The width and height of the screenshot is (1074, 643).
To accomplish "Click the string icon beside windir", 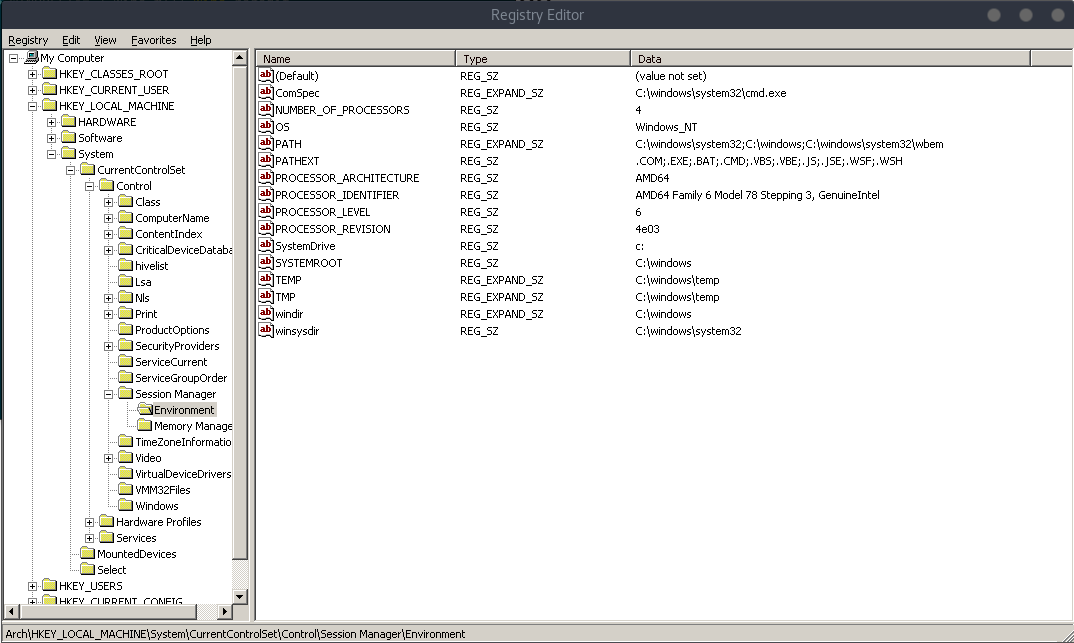I will pyautogui.click(x=266, y=314).
